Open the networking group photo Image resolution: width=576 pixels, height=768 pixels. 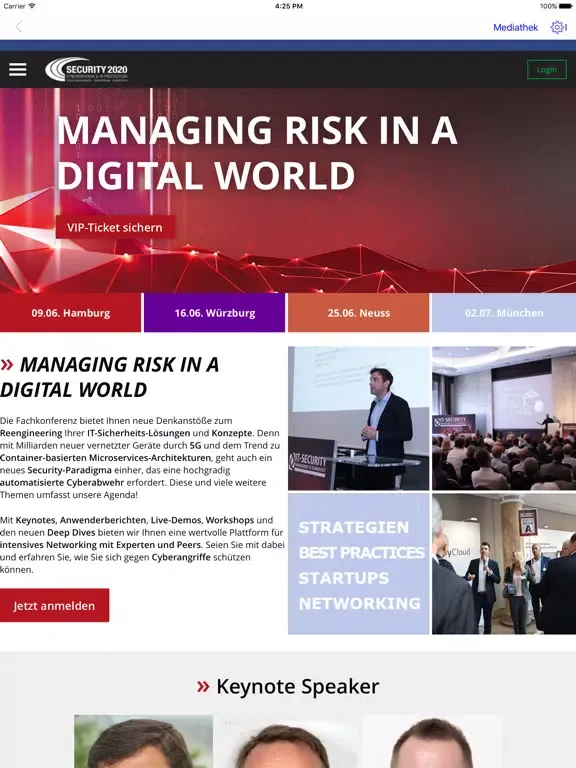[x=504, y=564]
